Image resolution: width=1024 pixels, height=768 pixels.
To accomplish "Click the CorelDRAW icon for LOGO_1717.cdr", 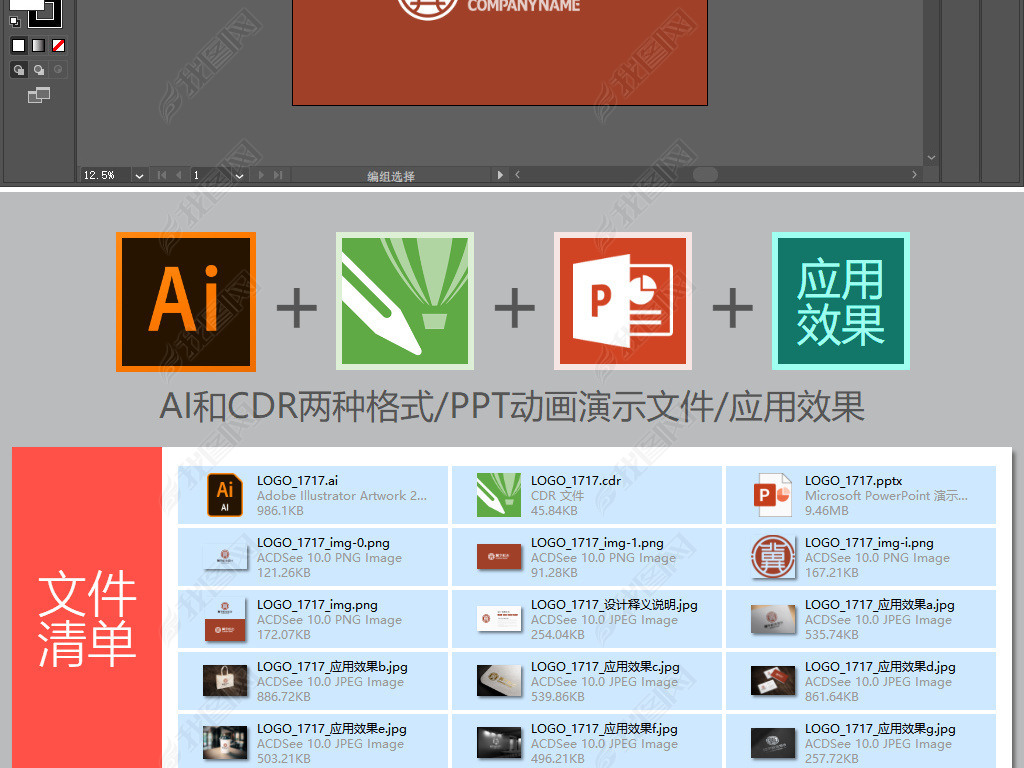I will pos(499,495).
